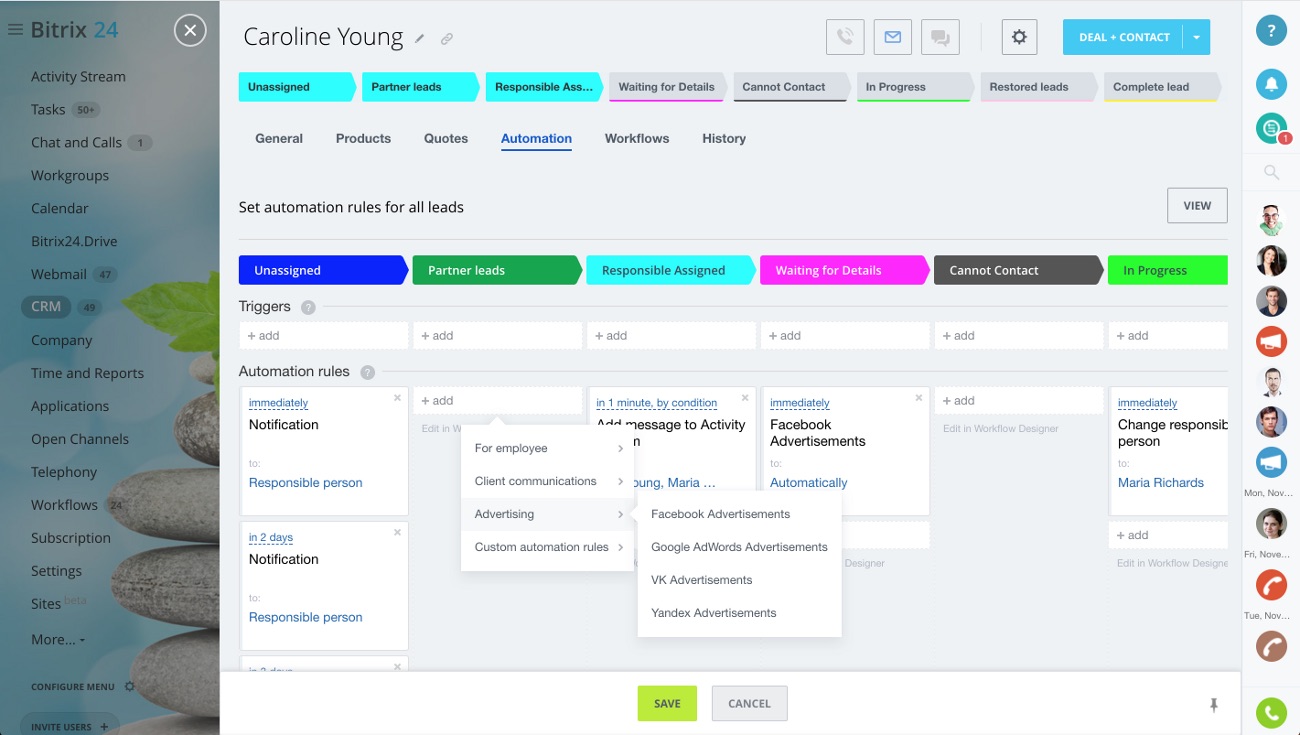Click the notifications bell icon
This screenshot has width=1300, height=735.
(1271, 84)
